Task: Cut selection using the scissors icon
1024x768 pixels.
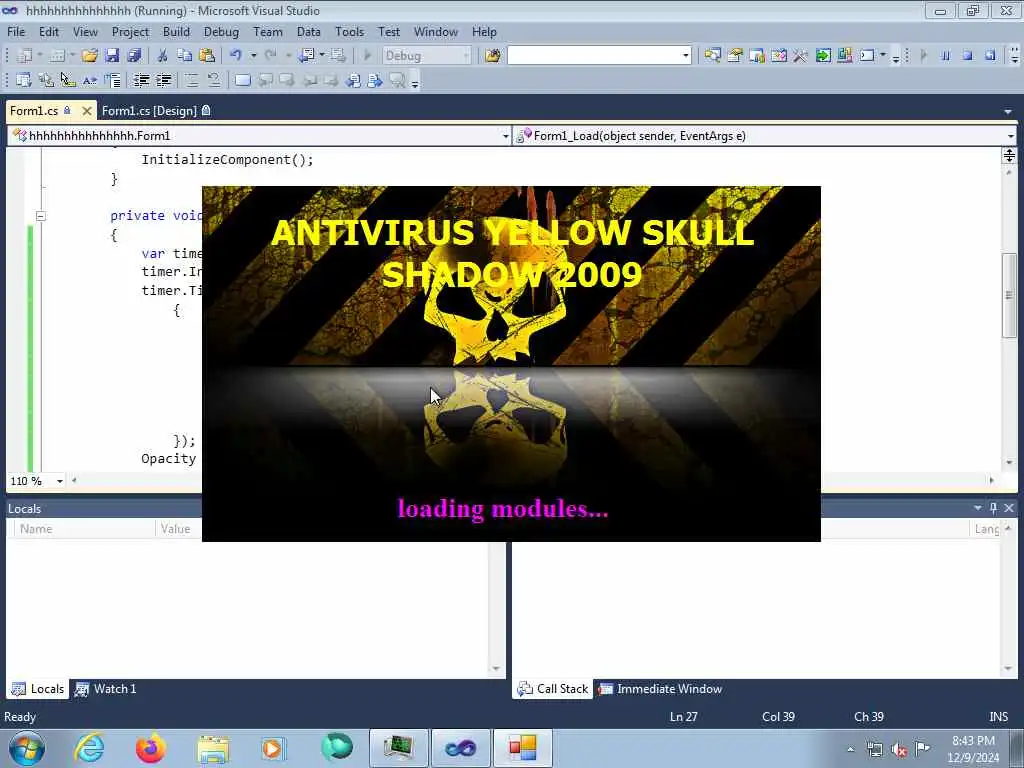Action: coord(162,56)
